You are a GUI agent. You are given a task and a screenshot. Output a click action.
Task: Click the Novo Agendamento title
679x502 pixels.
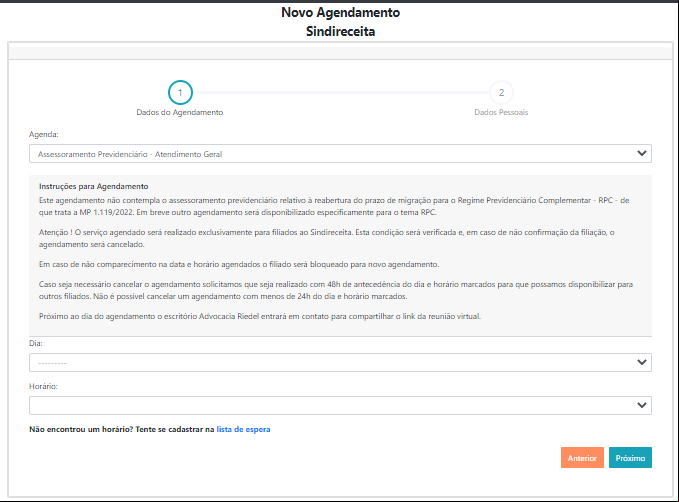pos(340,13)
